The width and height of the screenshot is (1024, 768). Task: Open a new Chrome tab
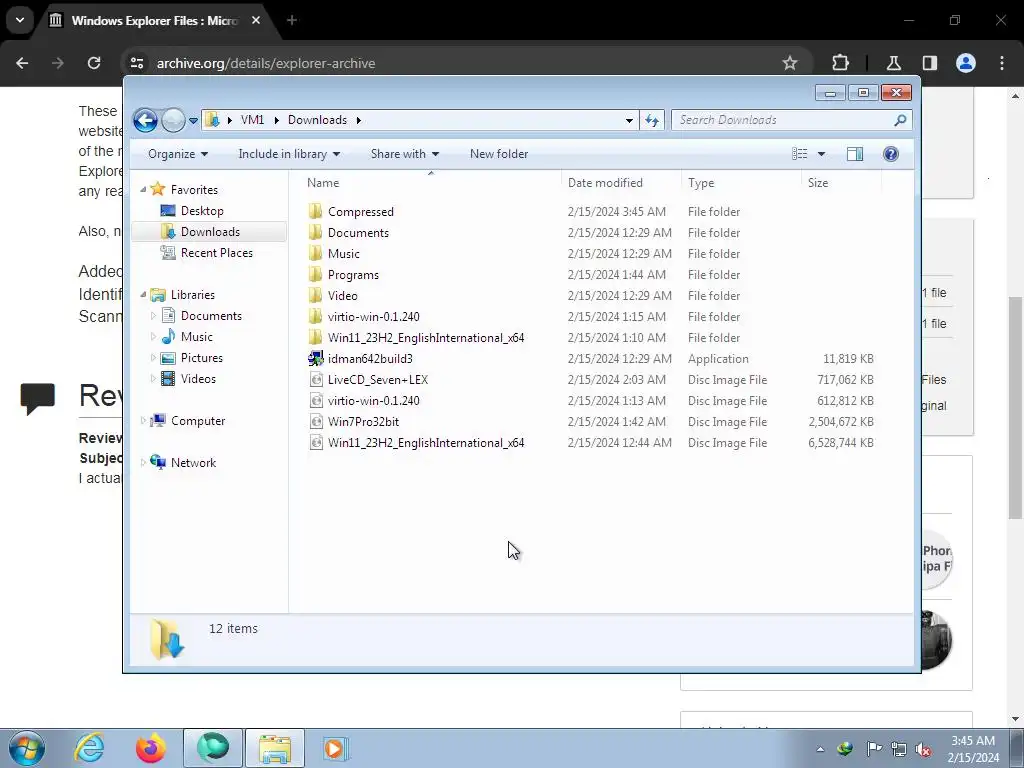tap(292, 20)
